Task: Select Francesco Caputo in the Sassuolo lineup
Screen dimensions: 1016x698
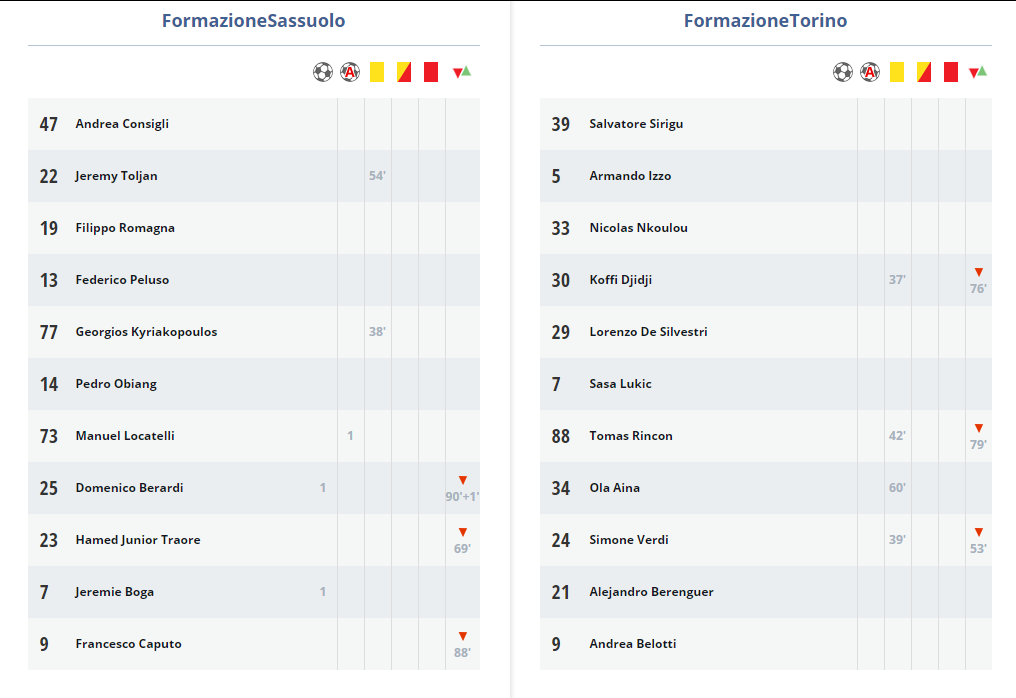Action: coord(128,644)
